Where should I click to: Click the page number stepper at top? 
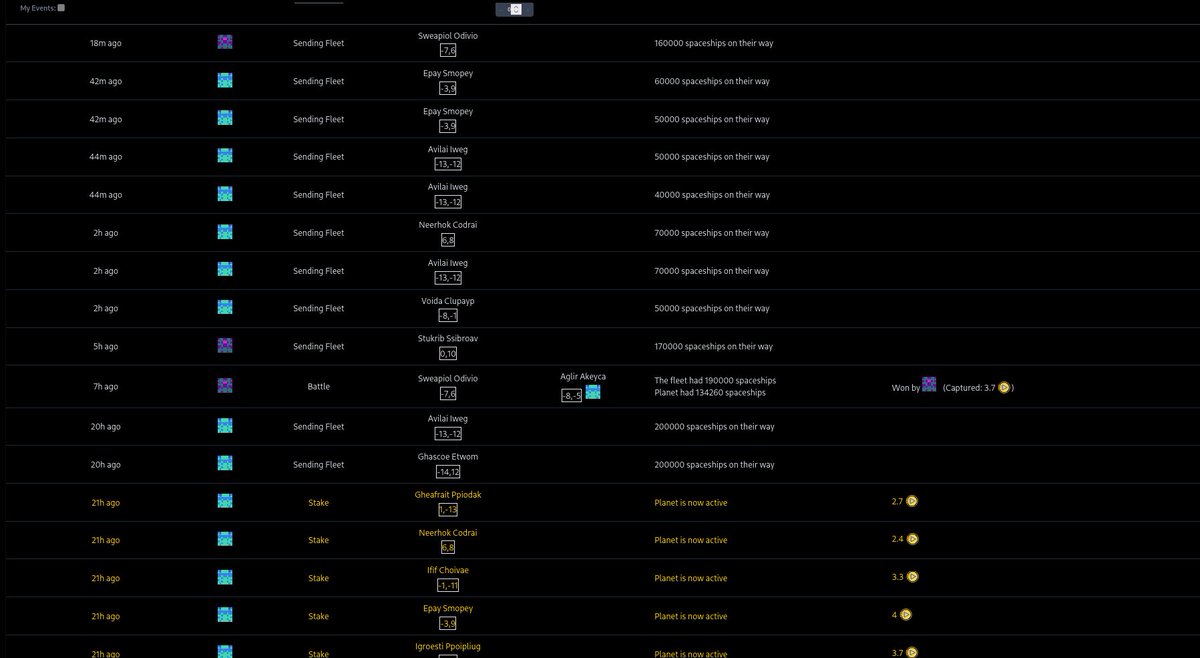[x=514, y=9]
